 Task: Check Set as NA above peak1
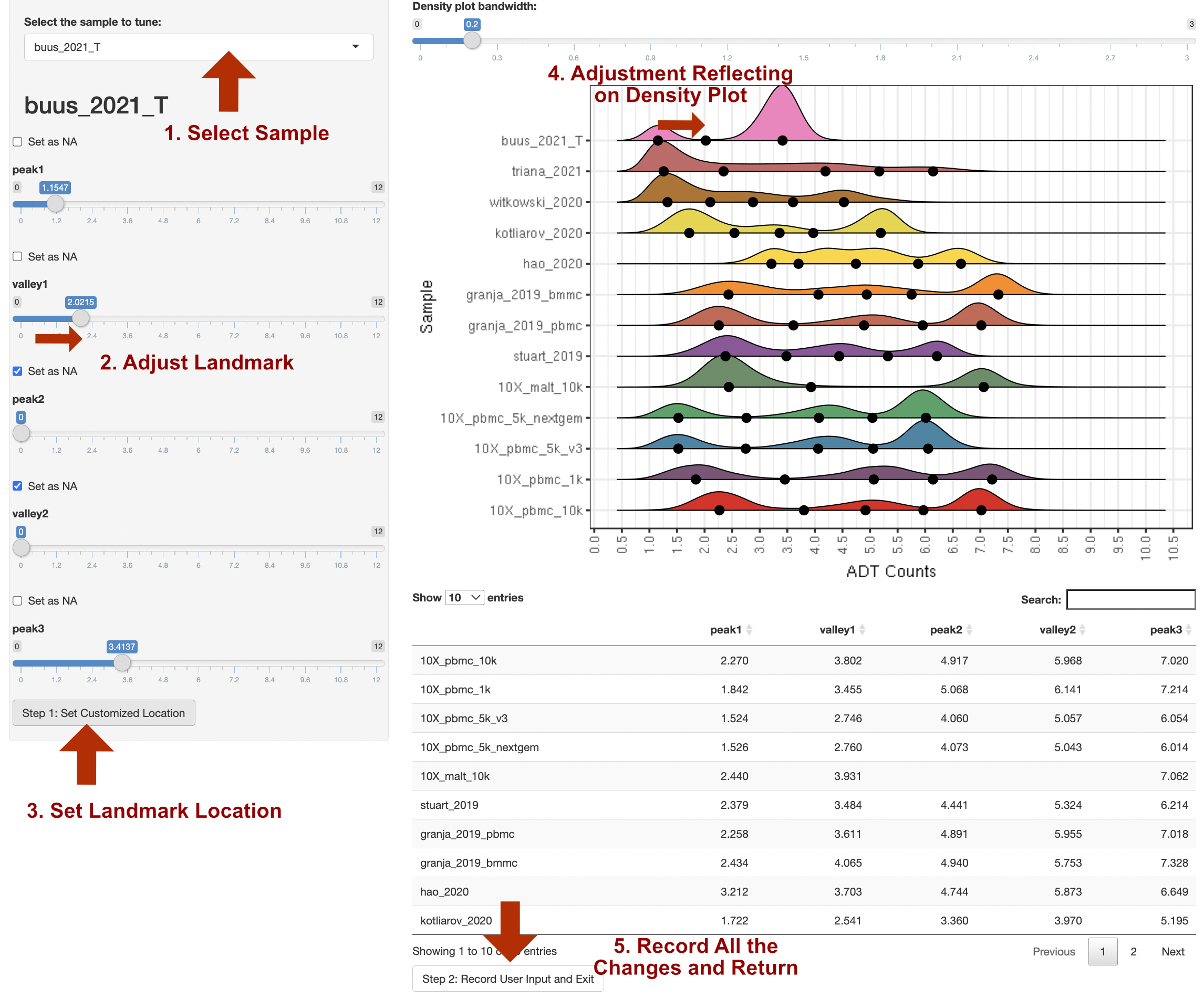(18, 142)
